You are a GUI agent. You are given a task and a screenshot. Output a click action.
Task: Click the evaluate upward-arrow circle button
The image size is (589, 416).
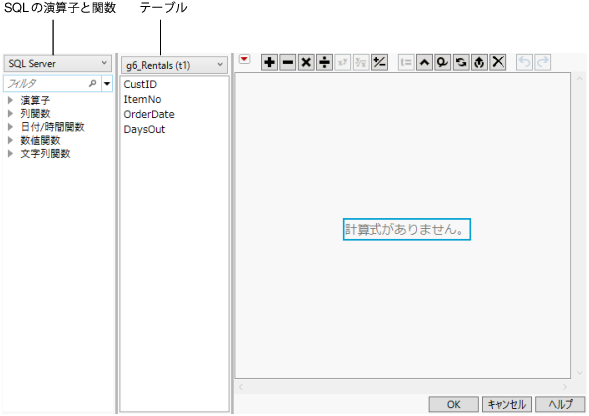point(479,62)
